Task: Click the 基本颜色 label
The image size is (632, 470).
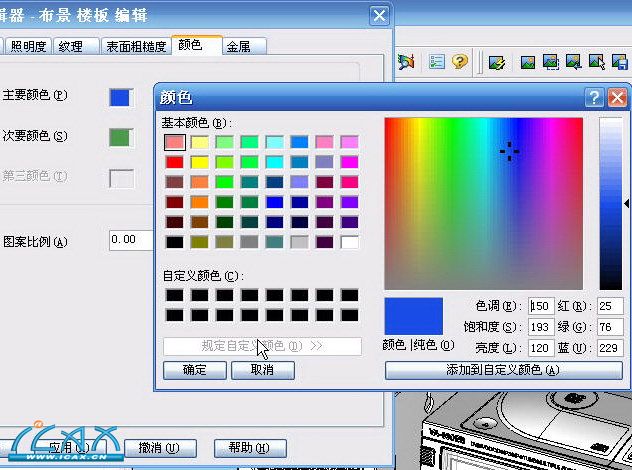Action: (x=197, y=123)
